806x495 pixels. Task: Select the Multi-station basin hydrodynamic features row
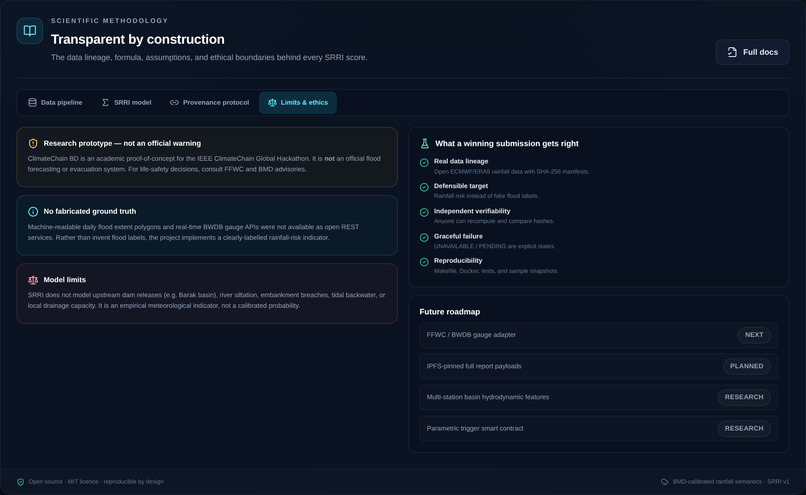pos(598,397)
